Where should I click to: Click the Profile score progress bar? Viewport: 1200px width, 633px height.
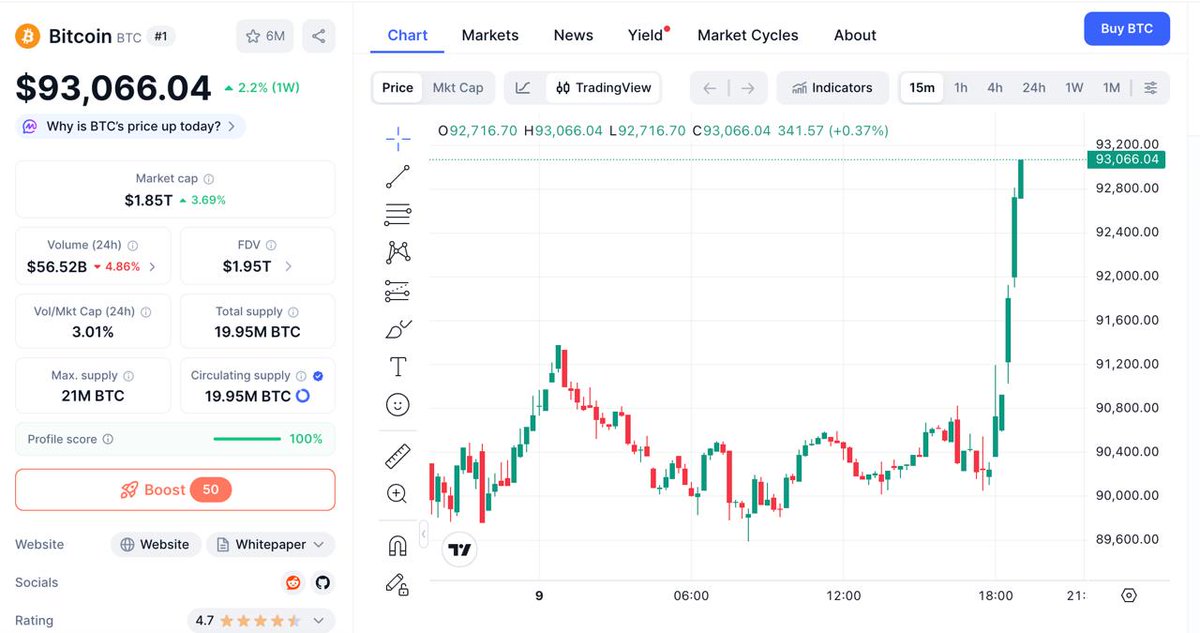pos(247,439)
